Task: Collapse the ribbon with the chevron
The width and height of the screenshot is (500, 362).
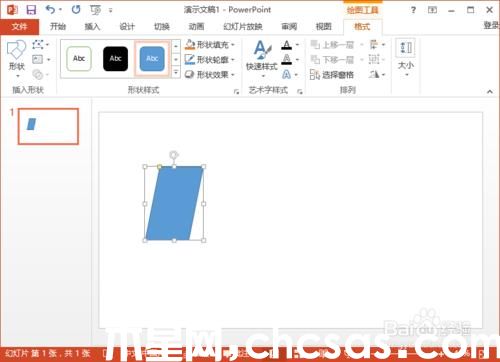Action: pyautogui.click(x=490, y=91)
